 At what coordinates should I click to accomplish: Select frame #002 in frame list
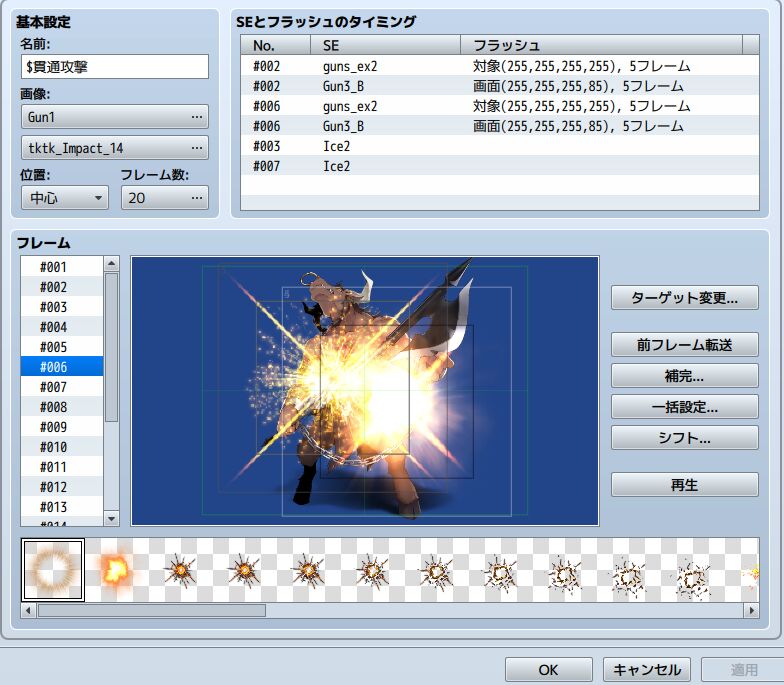62,287
